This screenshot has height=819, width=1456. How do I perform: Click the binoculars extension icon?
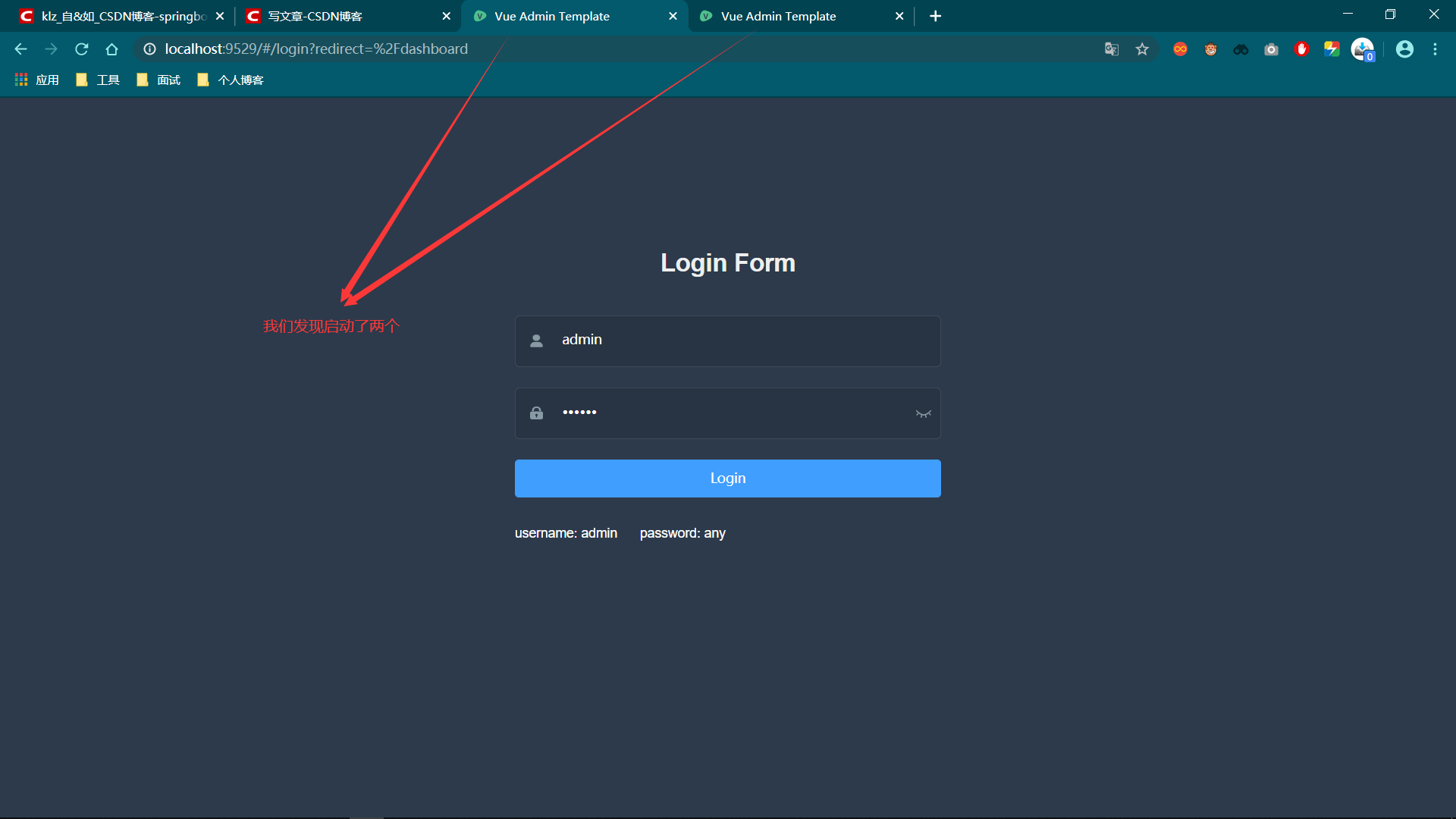pyautogui.click(x=1241, y=49)
